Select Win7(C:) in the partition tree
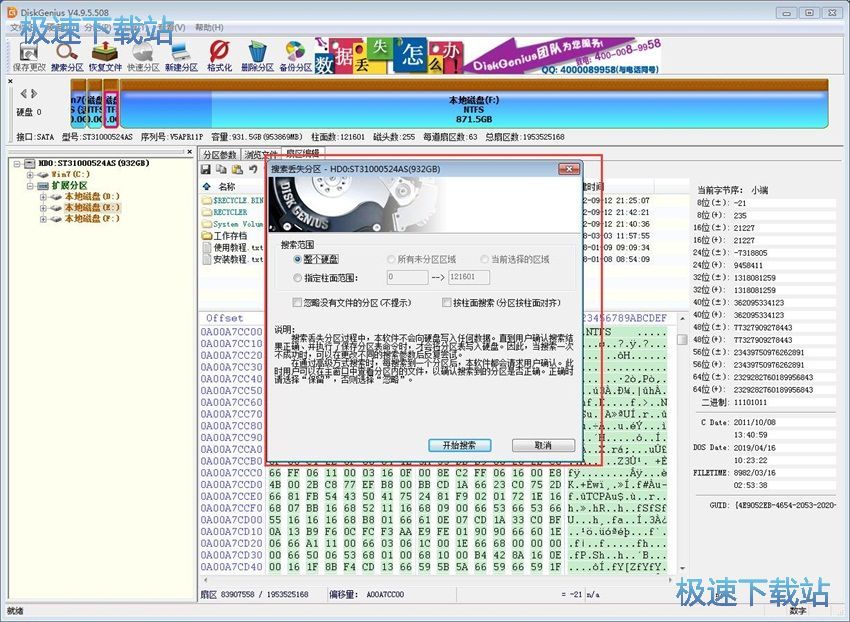Screen dimensions: 850x622 coord(70,175)
